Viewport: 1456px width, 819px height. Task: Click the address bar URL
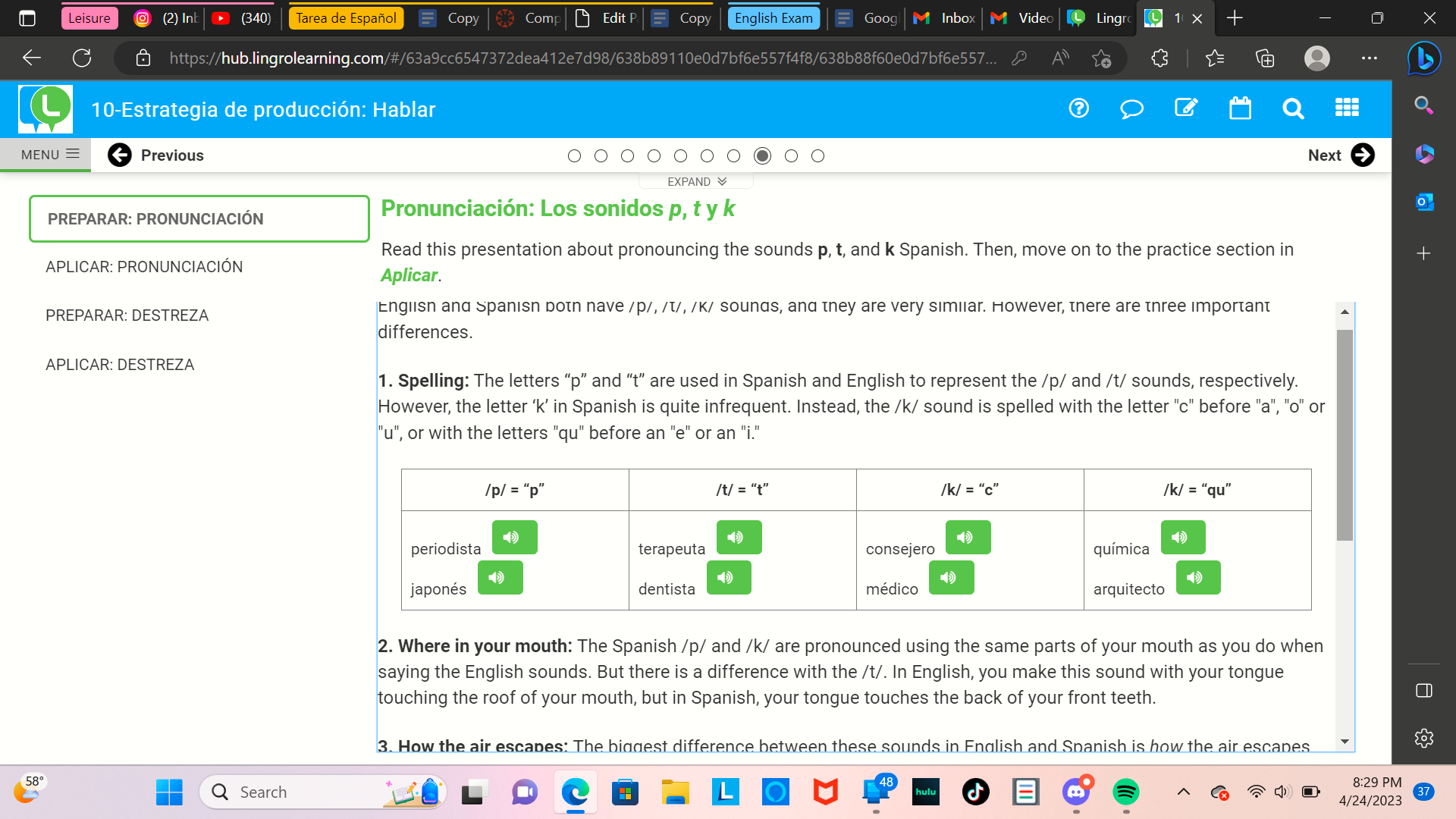(582, 58)
